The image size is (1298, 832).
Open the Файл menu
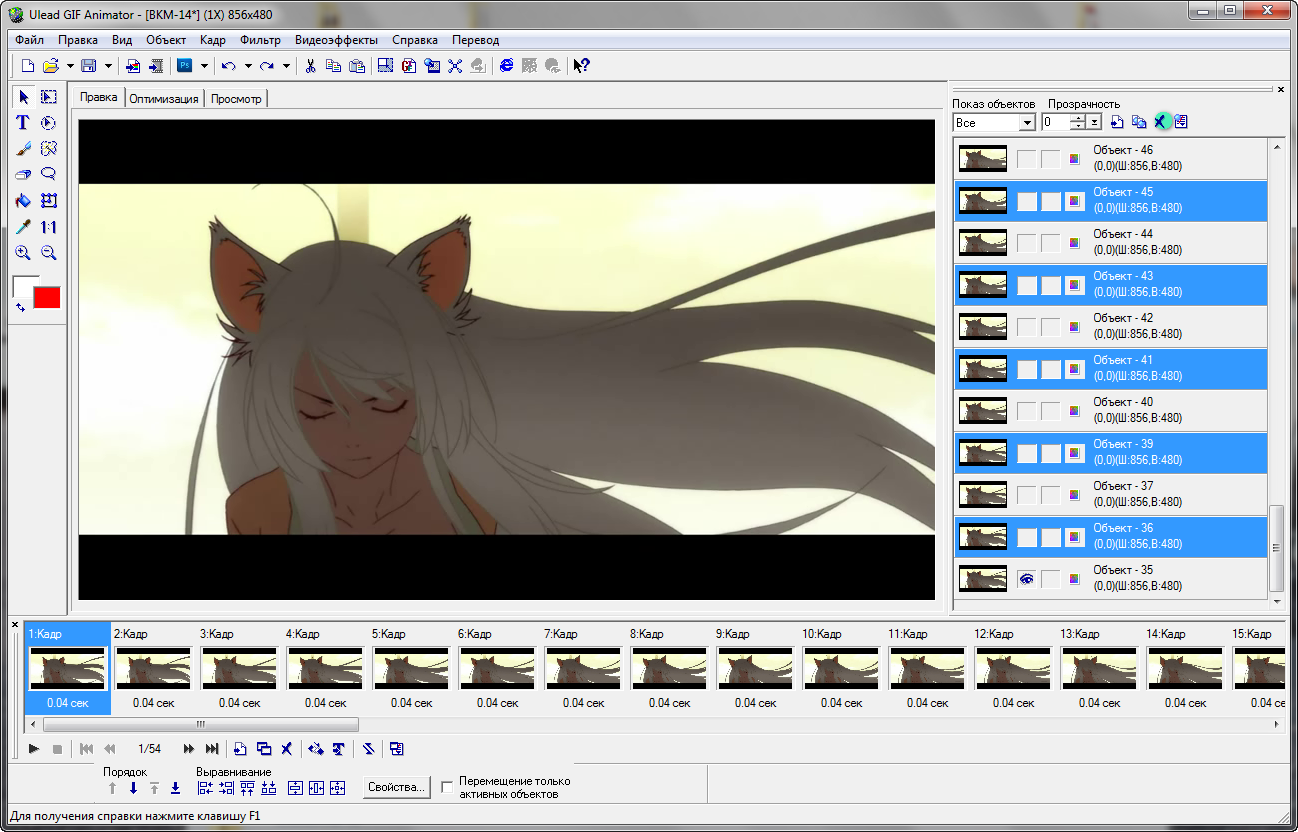pos(29,40)
